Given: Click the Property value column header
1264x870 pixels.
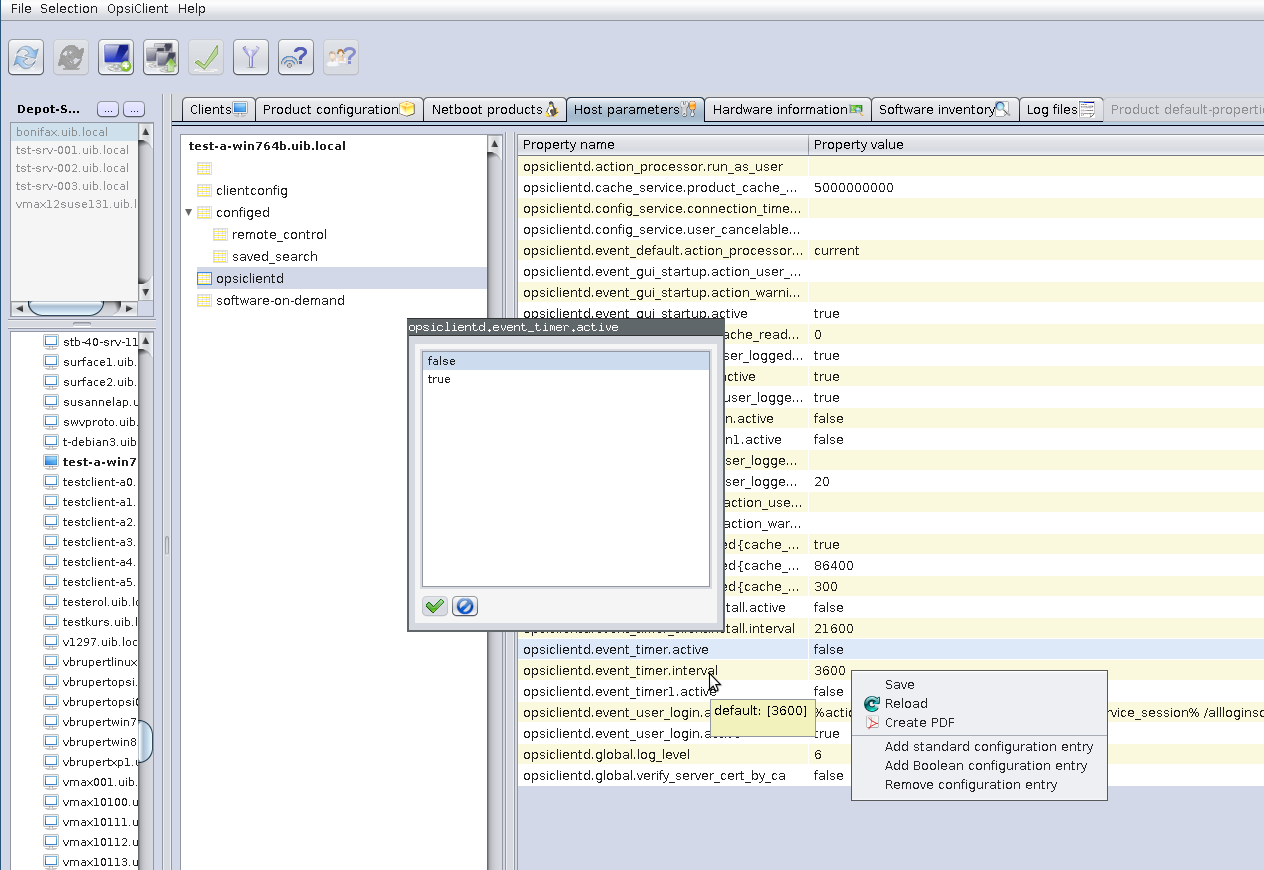Looking at the screenshot, I should click(x=1036, y=145).
